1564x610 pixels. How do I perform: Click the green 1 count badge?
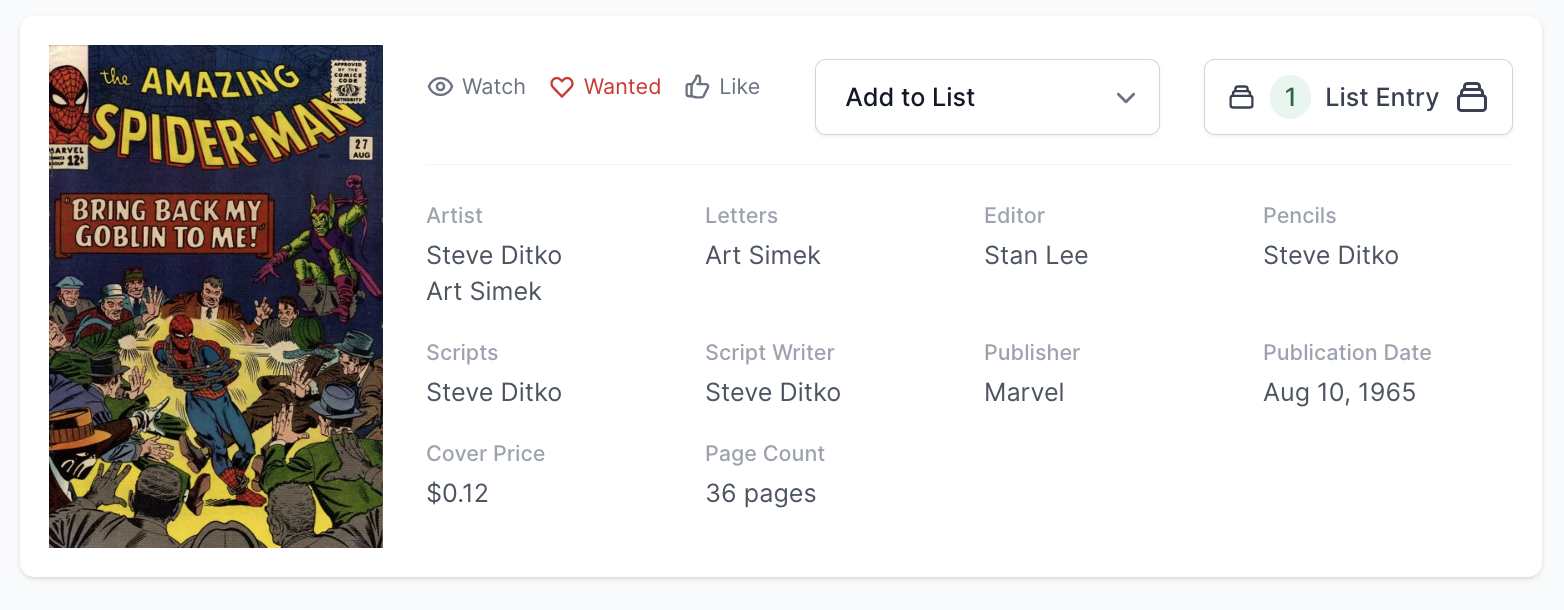click(1290, 97)
